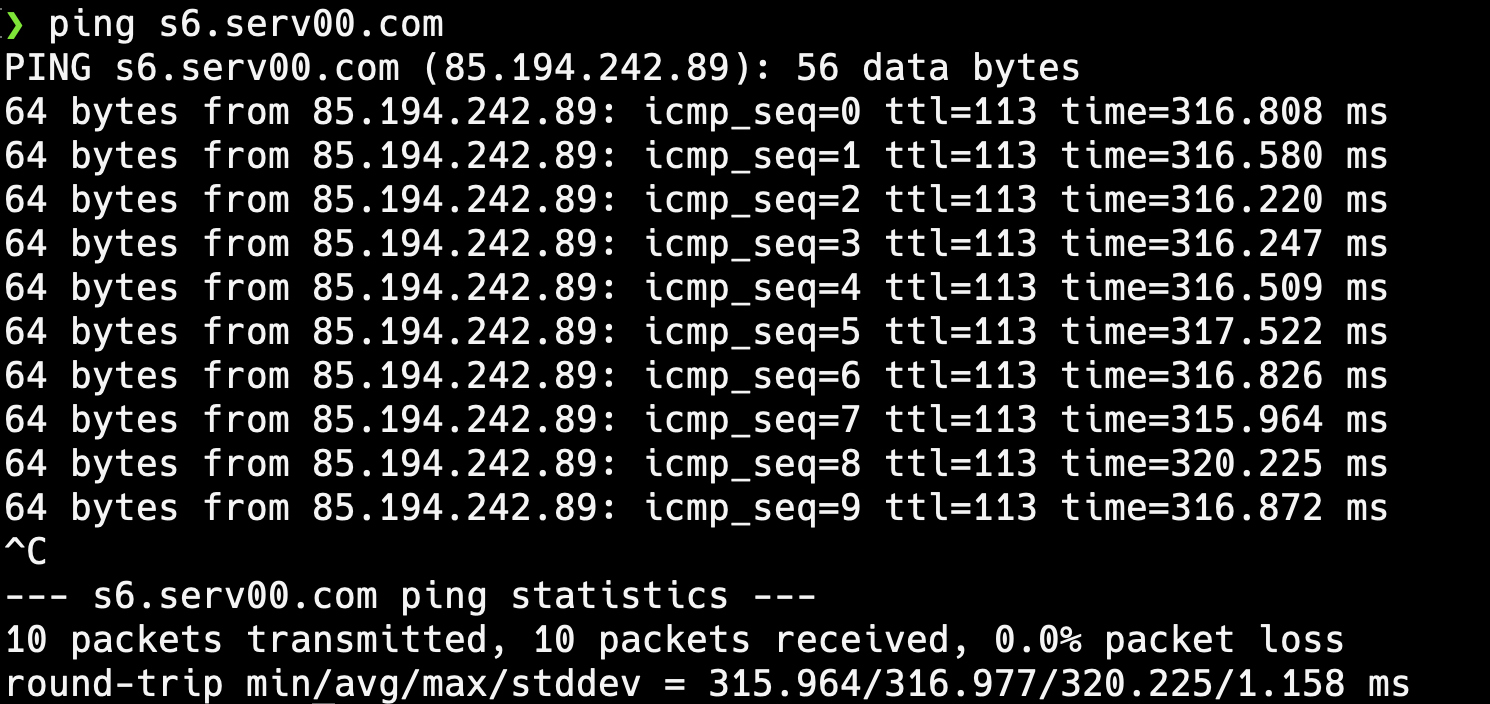Viewport: 1490px width, 704px height.
Task: Click the icmp_seq=9 text
Action: 752,507
